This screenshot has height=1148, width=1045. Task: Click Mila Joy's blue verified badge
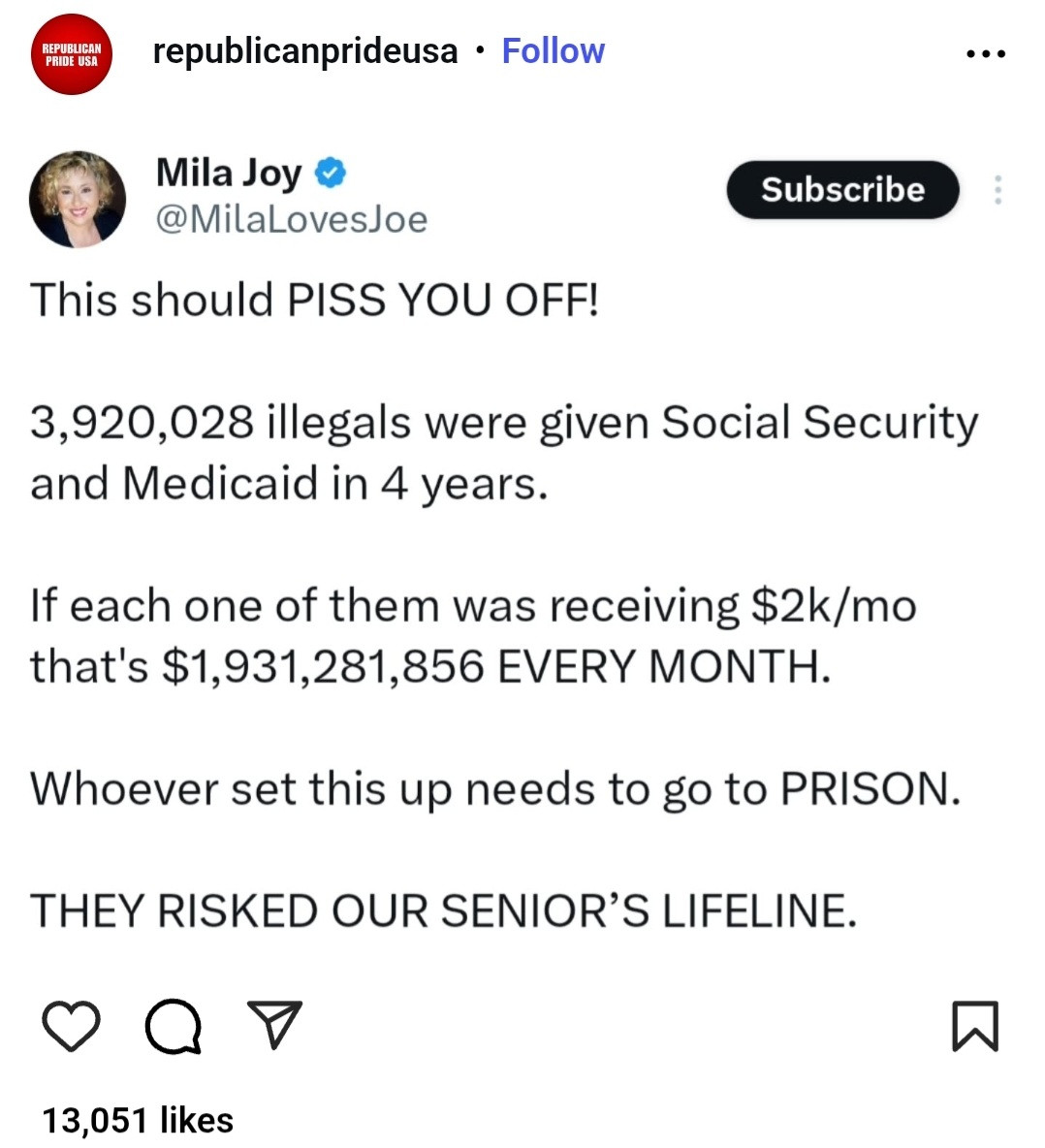click(x=331, y=174)
